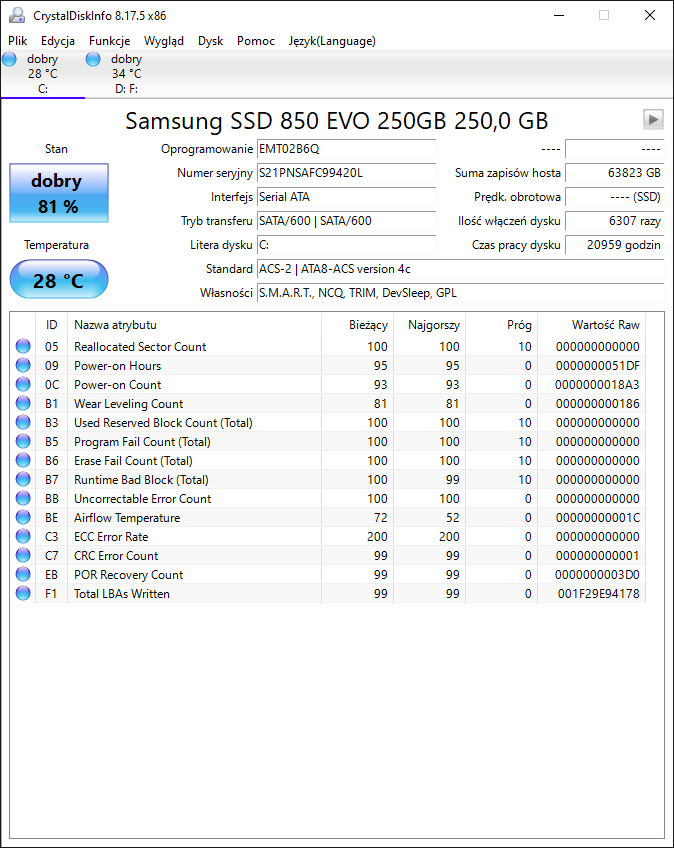Click the serial number field S21PNSAFC99420L

coord(346,173)
